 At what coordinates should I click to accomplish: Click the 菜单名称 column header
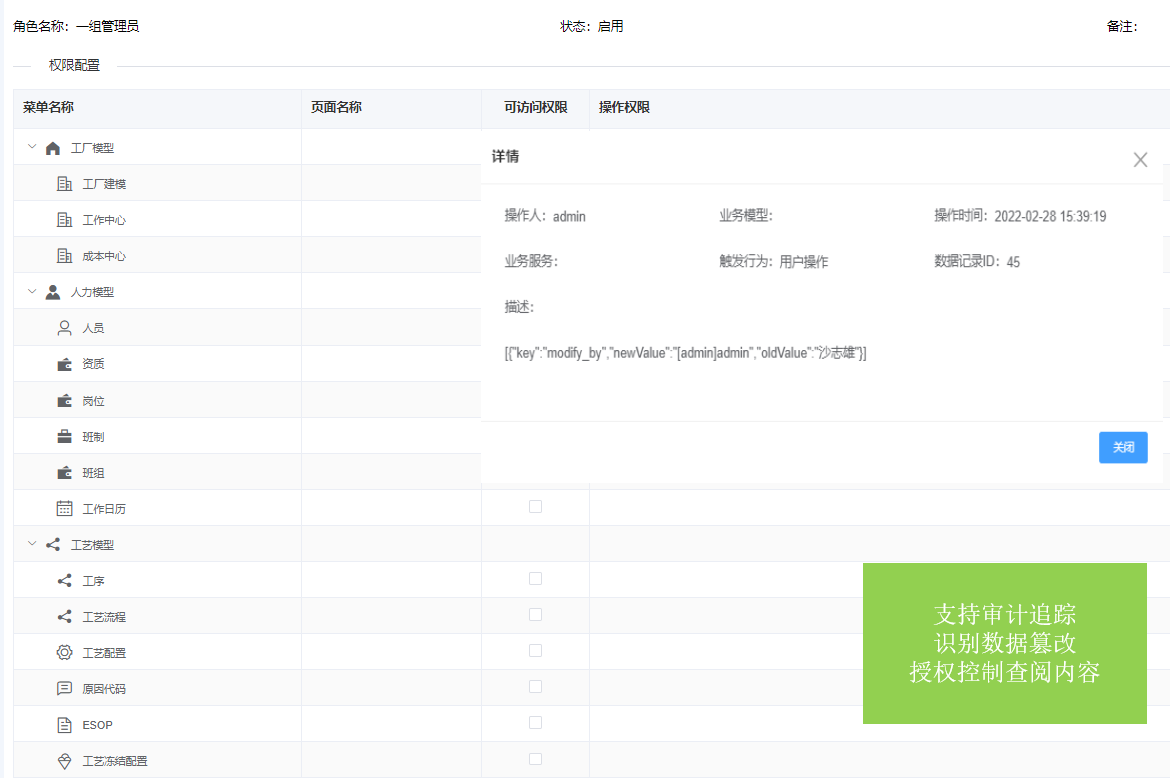[x=48, y=107]
